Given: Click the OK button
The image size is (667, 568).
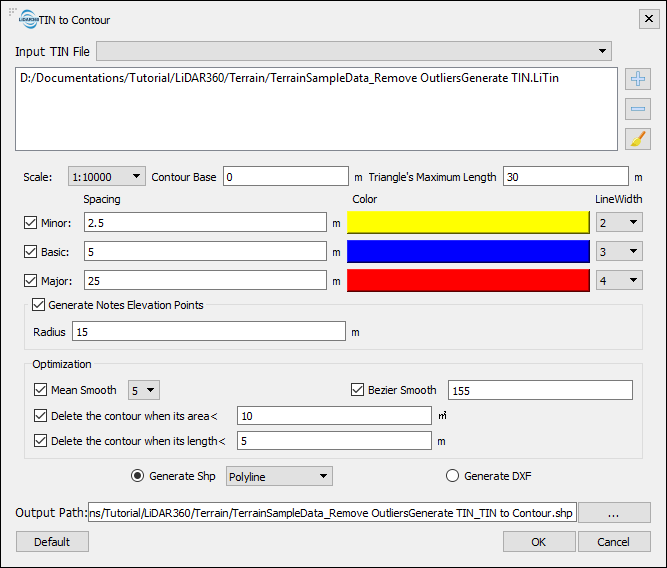Looking at the screenshot, I should tap(538, 541).
